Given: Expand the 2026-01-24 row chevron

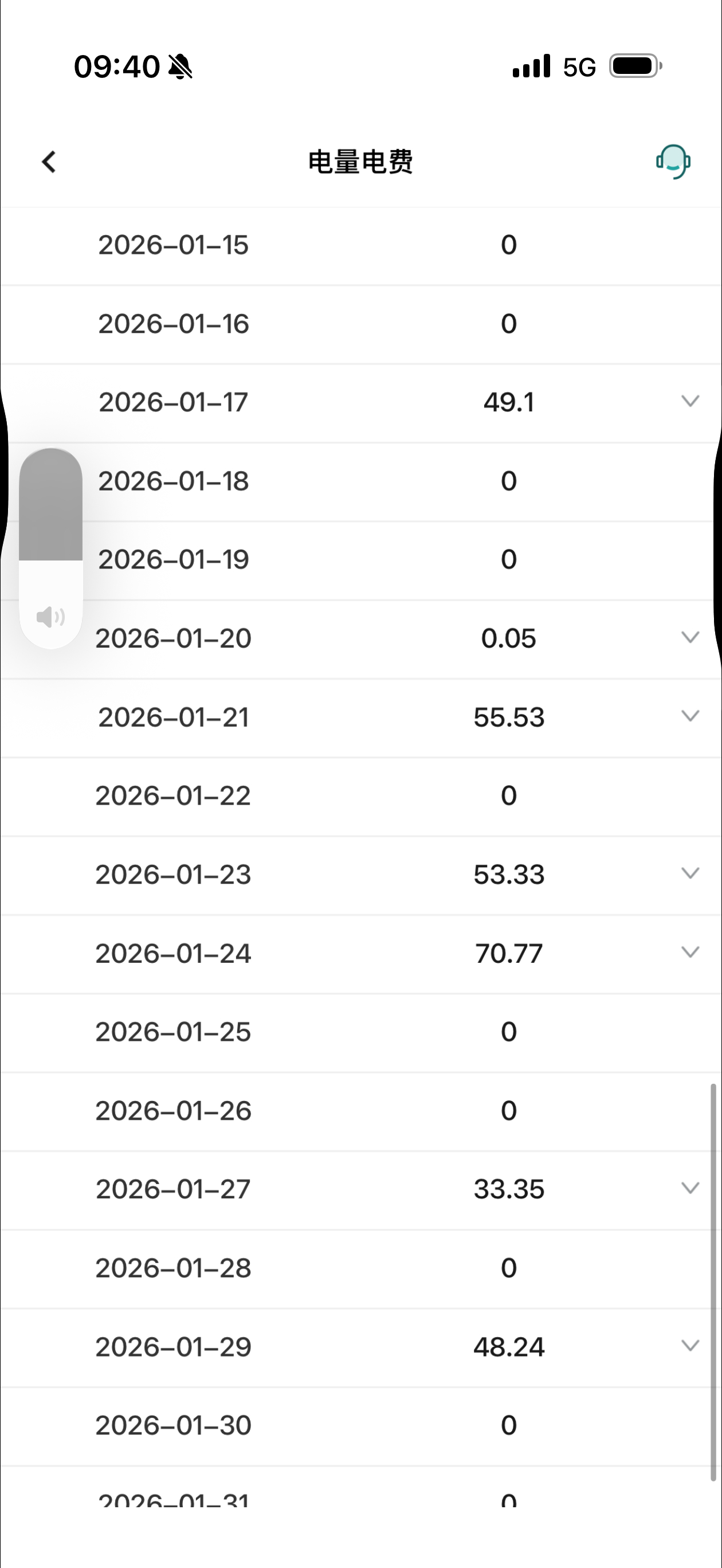Looking at the screenshot, I should pyautogui.click(x=690, y=952).
